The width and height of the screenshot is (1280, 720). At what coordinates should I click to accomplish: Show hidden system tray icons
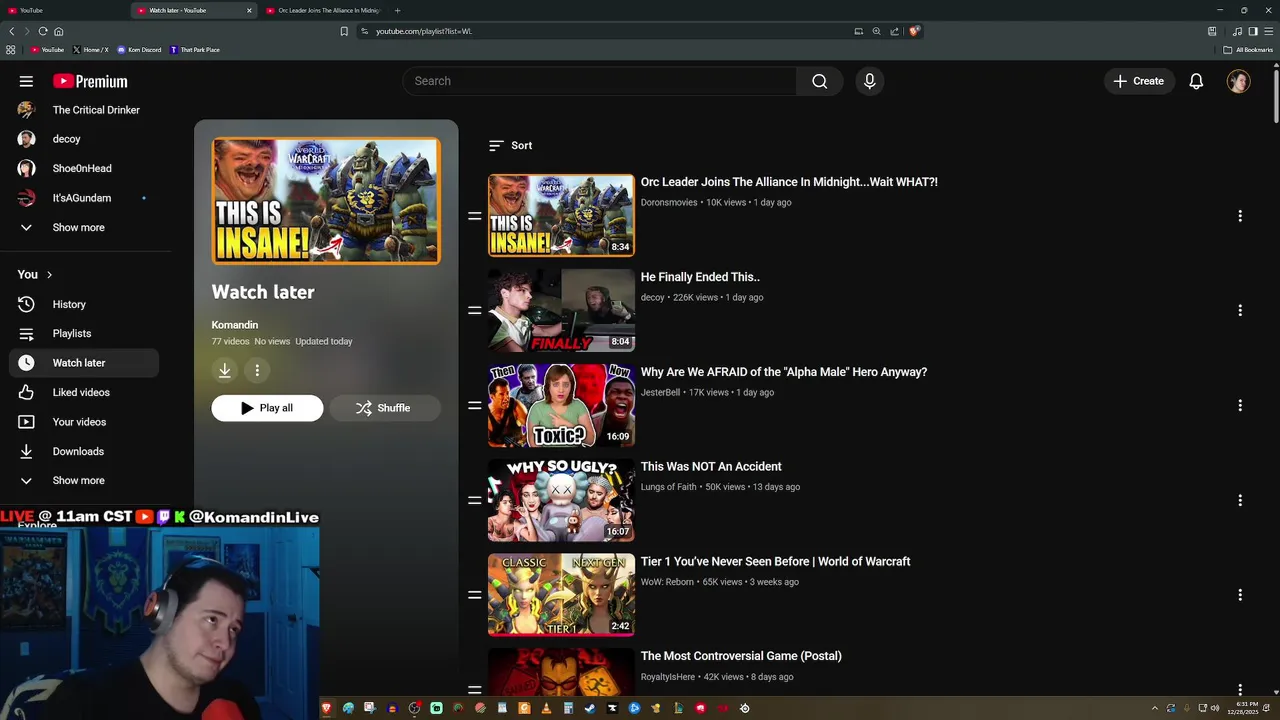point(1155,708)
